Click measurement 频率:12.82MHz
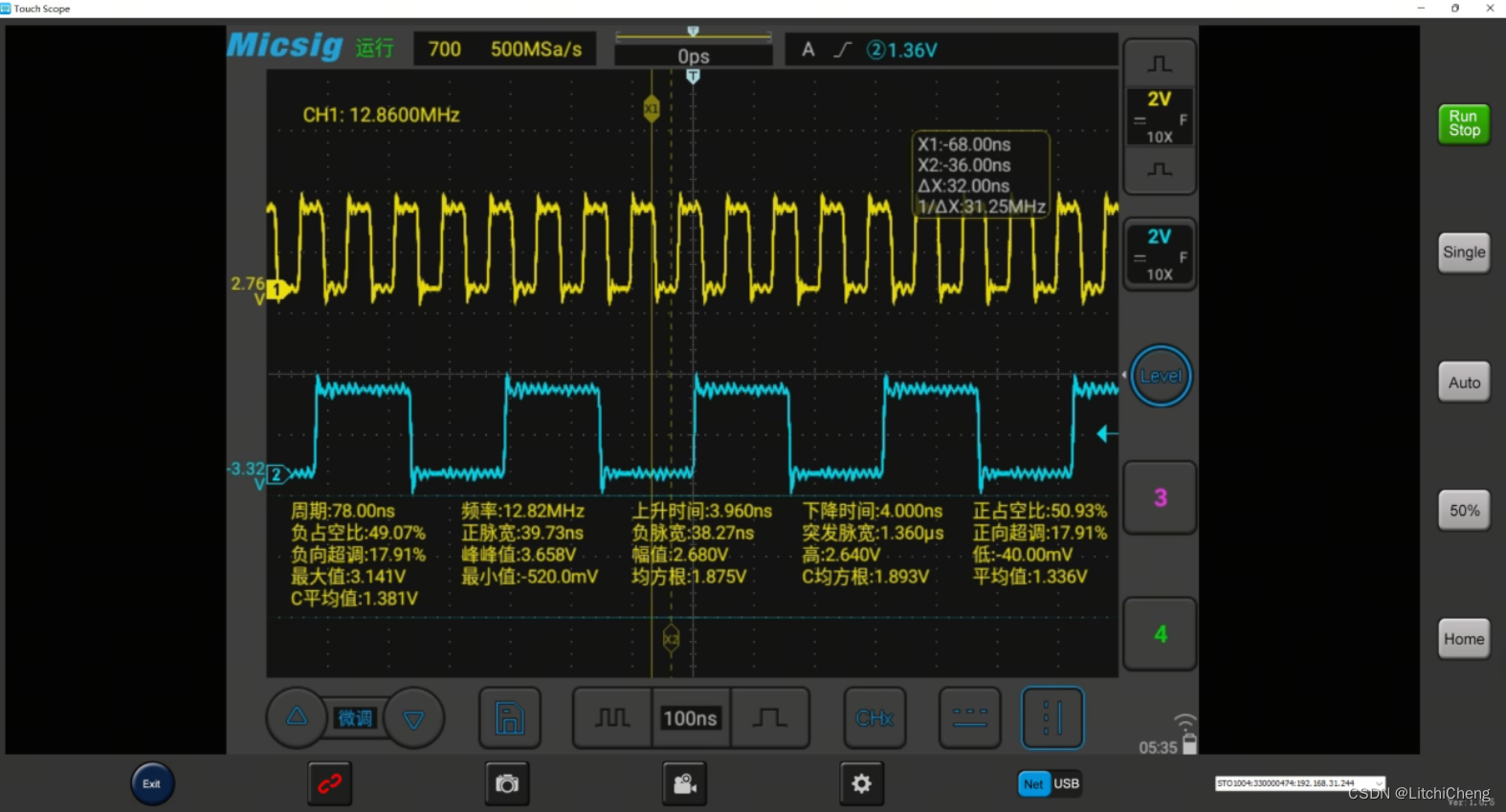The height and width of the screenshot is (812, 1506). 522,512
